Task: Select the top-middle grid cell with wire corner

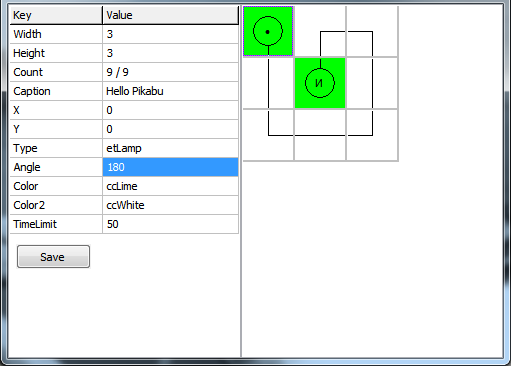Action: point(320,31)
